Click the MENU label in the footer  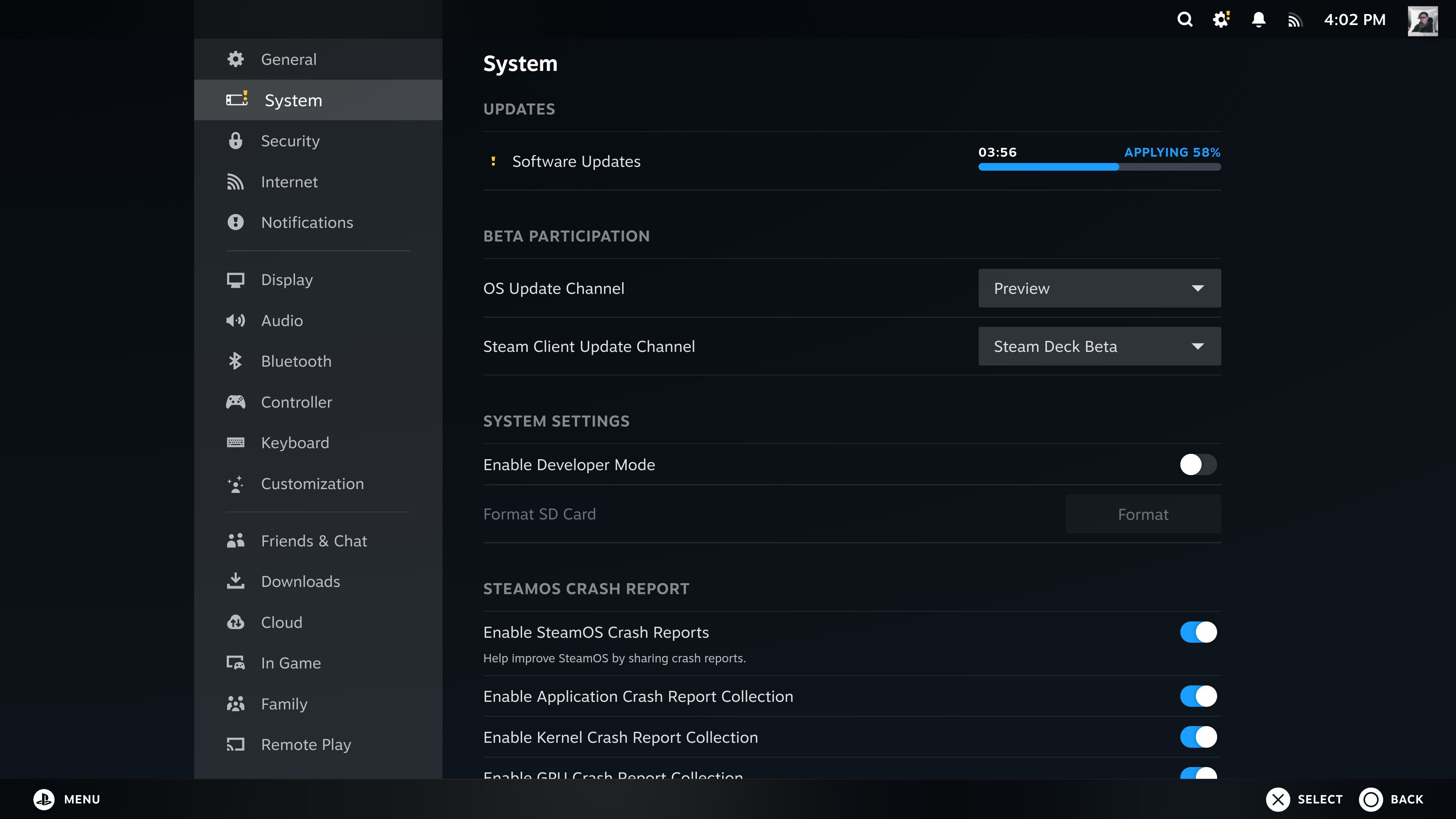tap(82, 799)
